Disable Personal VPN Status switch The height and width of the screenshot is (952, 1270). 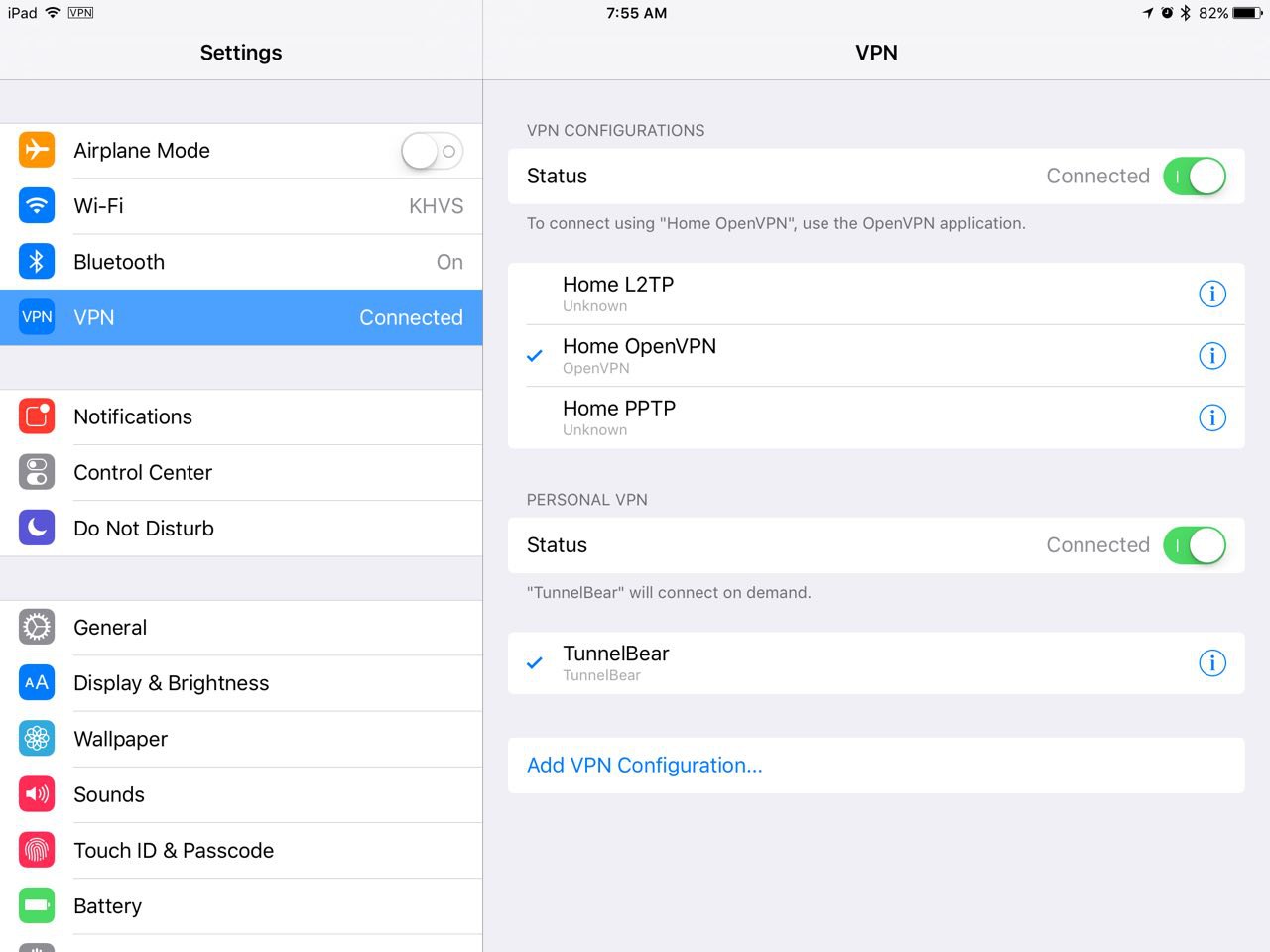(x=1194, y=545)
